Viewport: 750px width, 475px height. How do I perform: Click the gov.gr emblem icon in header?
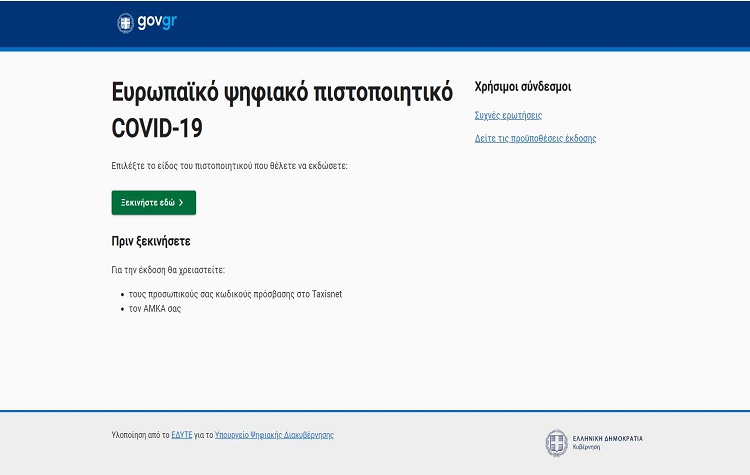pyautogui.click(x=125, y=23)
